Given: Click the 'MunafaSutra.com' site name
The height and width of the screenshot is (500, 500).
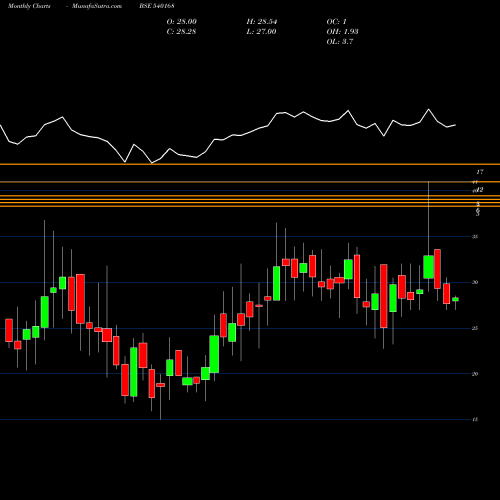Looking at the screenshot, I should click(x=97, y=6).
